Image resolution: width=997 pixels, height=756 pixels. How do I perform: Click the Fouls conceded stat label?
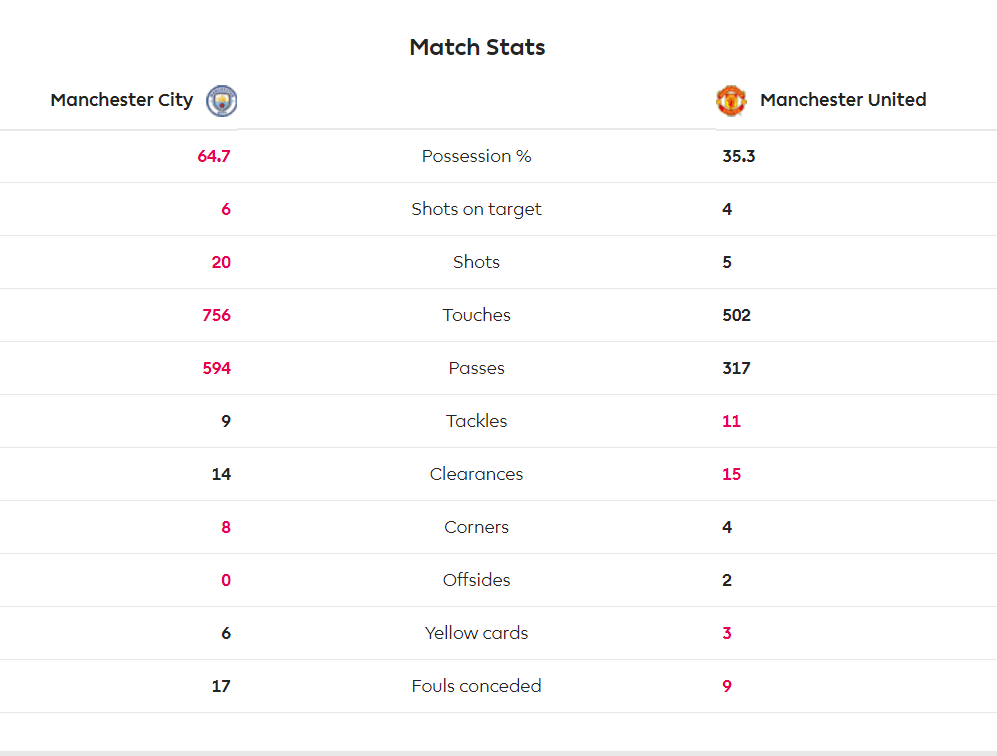[x=476, y=686]
